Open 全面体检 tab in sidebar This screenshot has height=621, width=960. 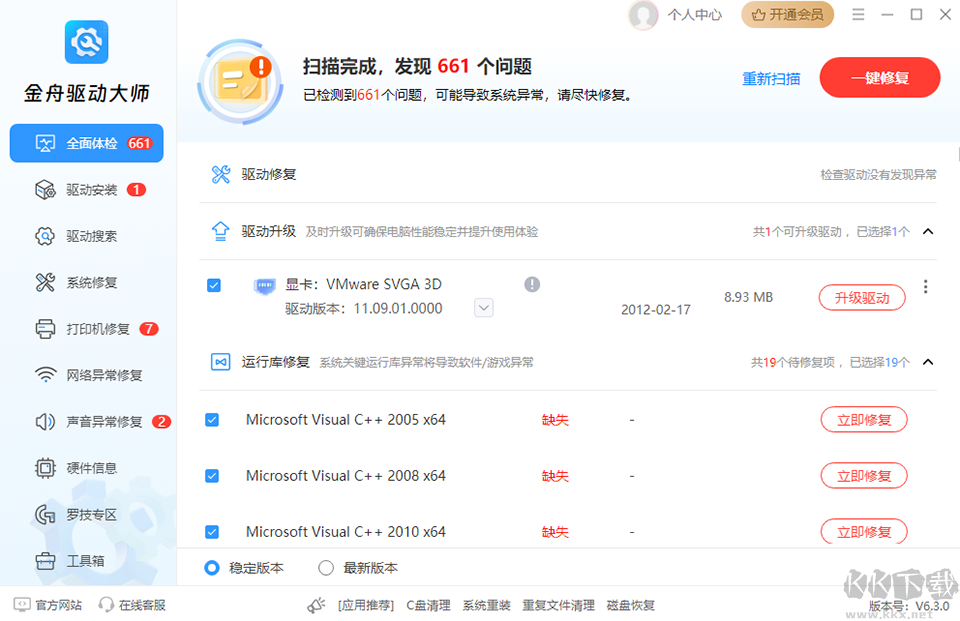(86, 143)
